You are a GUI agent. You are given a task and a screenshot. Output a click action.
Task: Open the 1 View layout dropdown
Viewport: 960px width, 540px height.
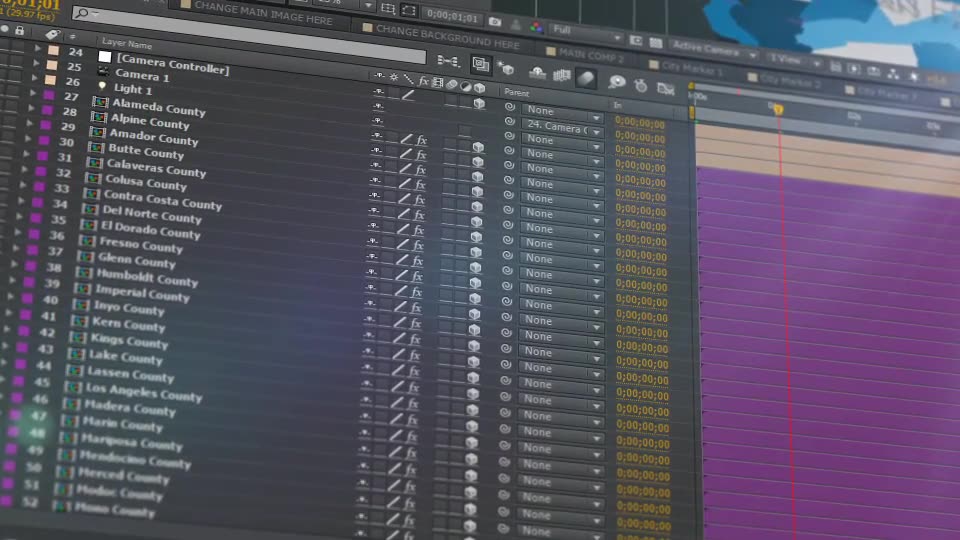pyautogui.click(x=795, y=60)
